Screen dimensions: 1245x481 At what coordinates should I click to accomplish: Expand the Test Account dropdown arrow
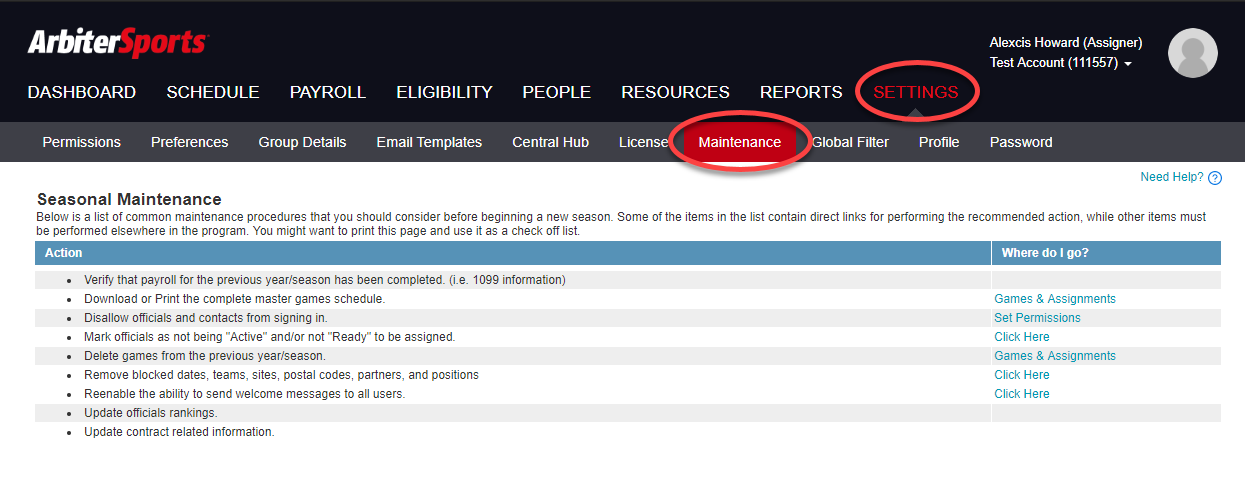1128,64
